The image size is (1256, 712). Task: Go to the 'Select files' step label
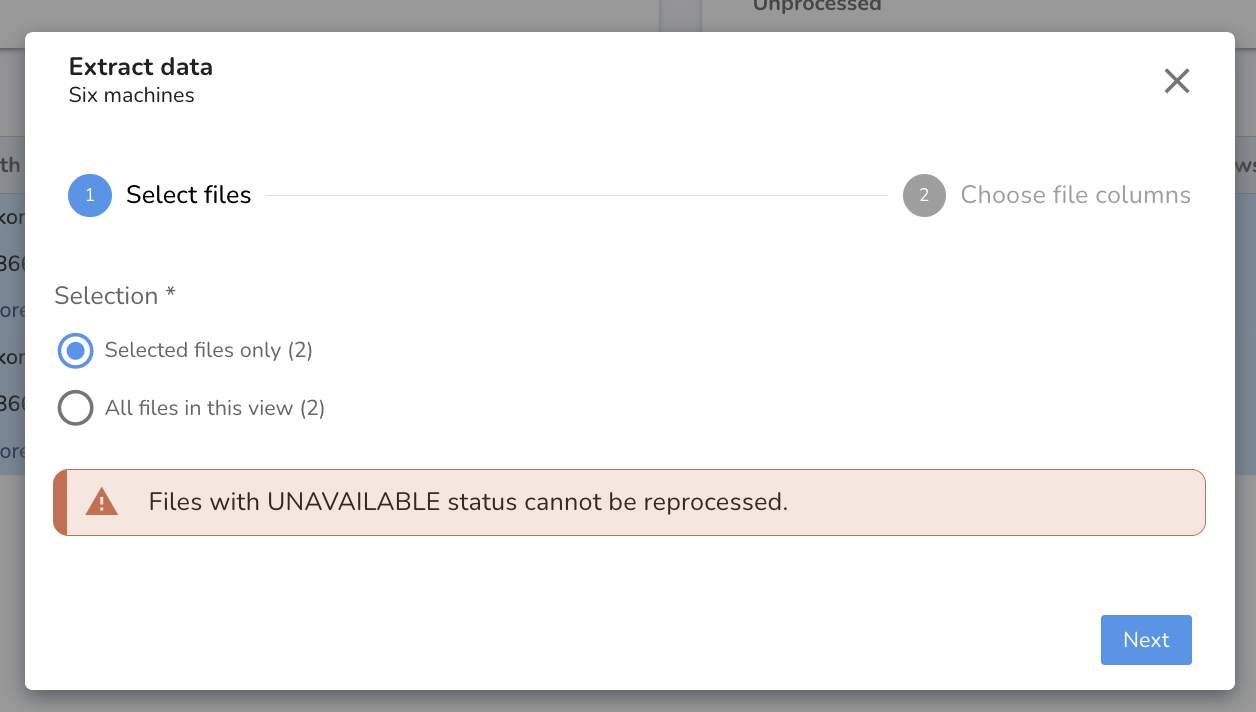click(189, 195)
